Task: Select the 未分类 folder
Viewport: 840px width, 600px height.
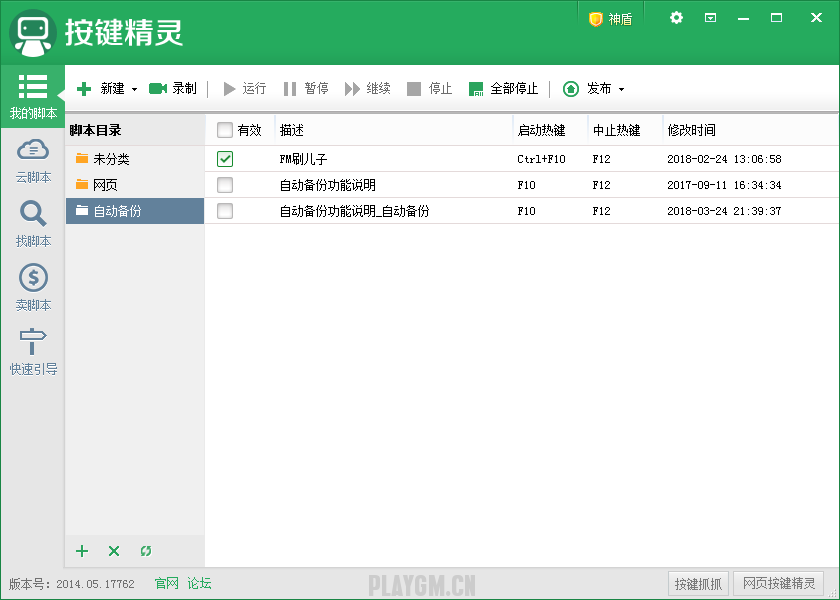Action: pos(111,159)
